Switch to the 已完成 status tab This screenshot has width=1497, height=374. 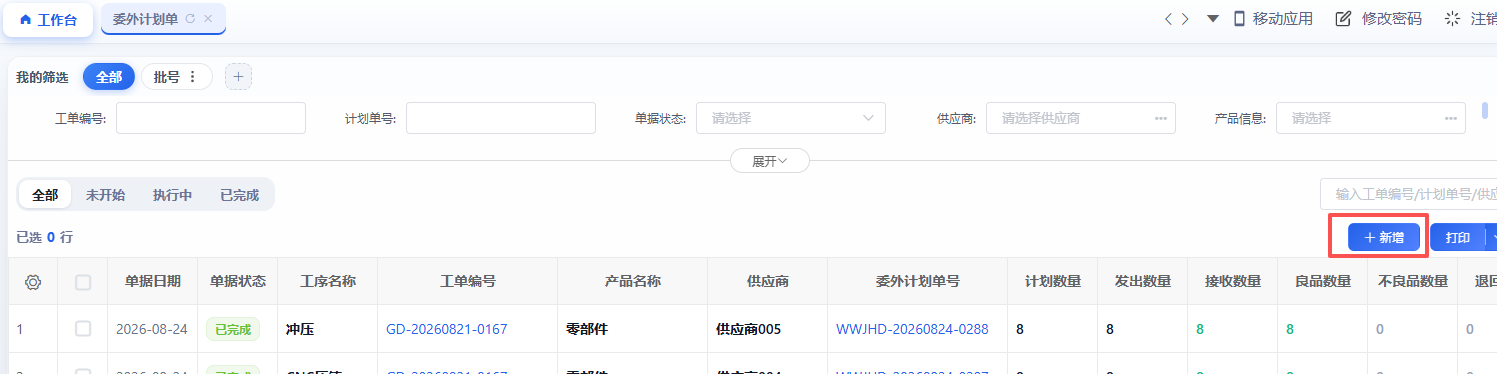coord(239,195)
